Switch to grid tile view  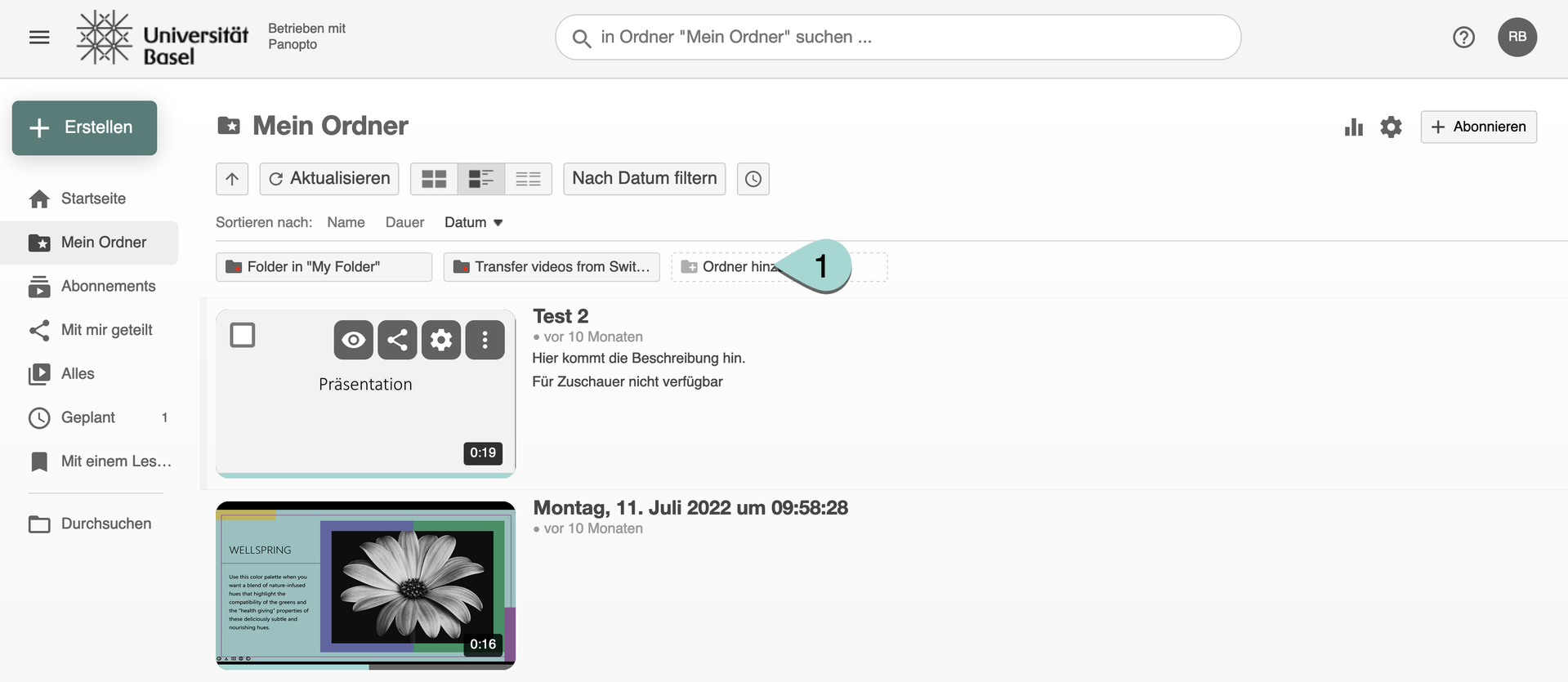point(434,179)
